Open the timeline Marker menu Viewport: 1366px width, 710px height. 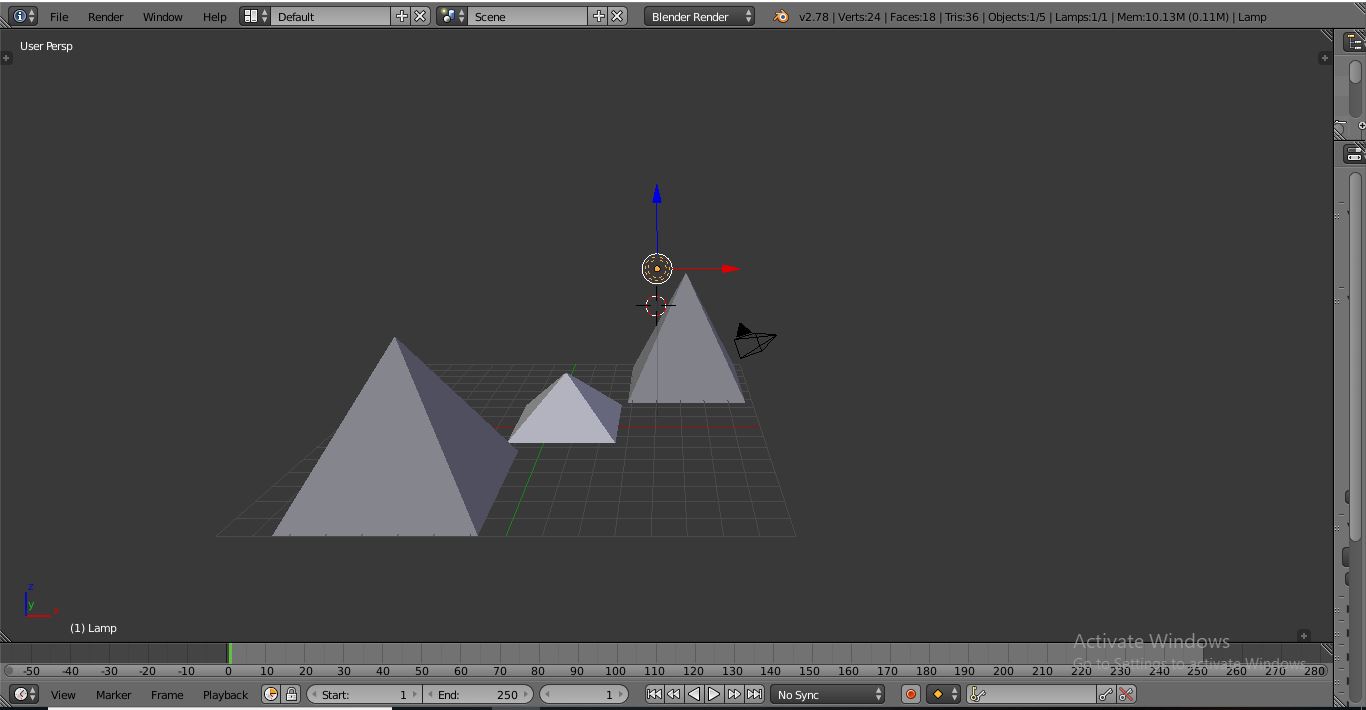113,695
